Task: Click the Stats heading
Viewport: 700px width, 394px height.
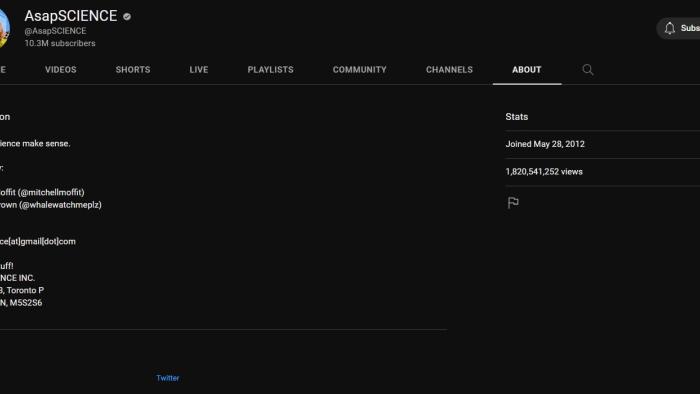Action: tap(517, 116)
